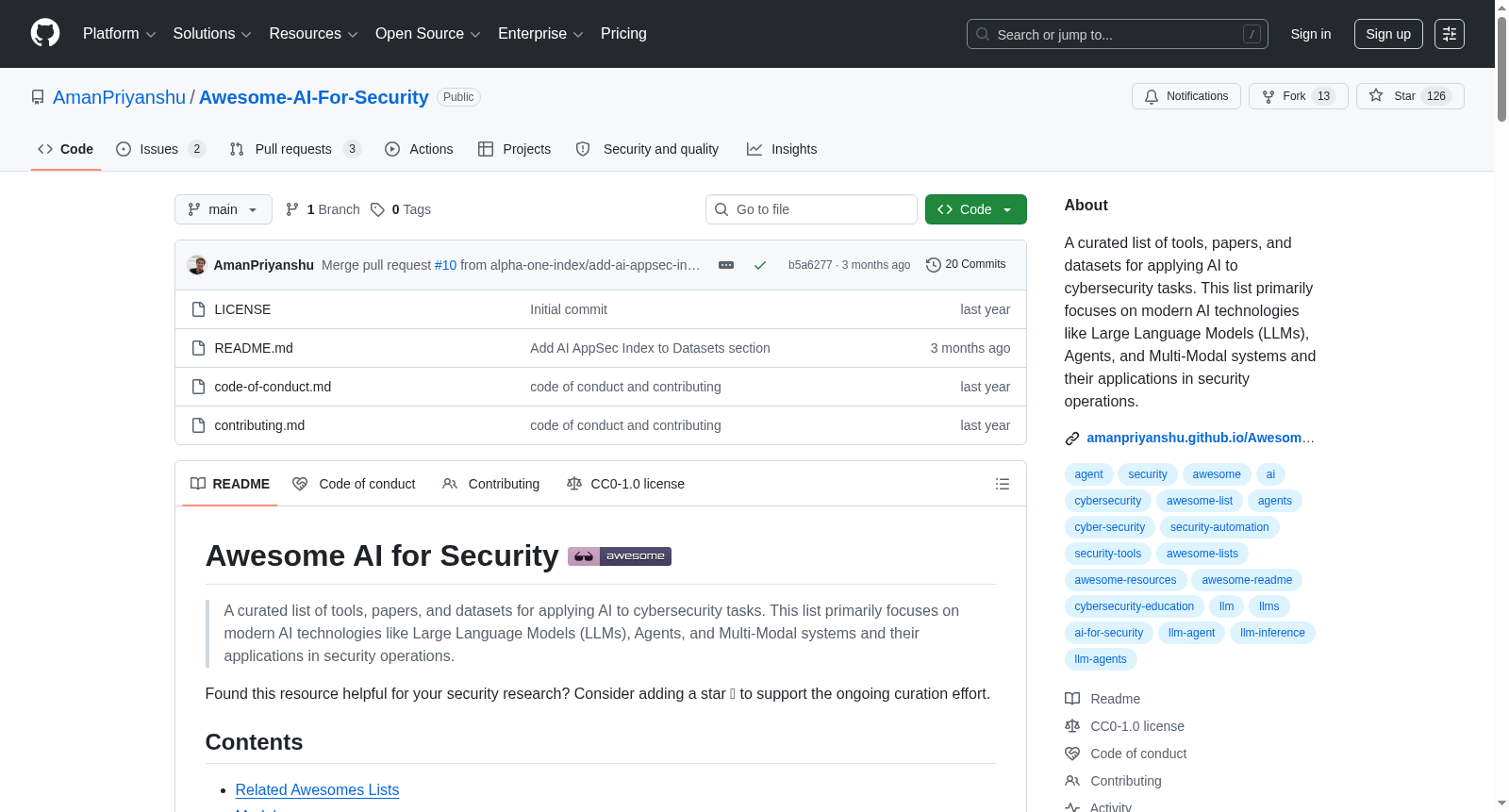
Task: Select the cybersecurity topic tag
Action: pos(1107,501)
